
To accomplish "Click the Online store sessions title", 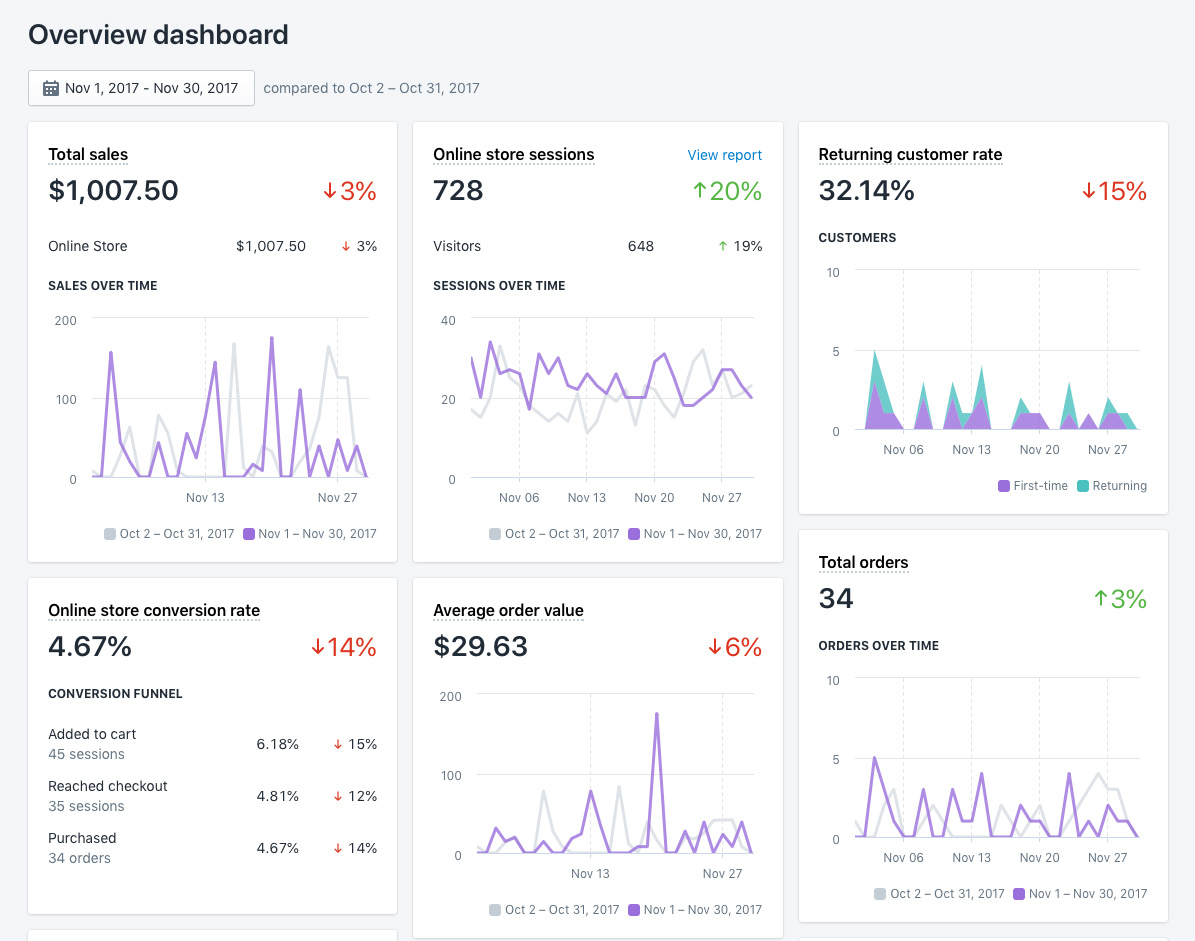I will tap(514, 155).
